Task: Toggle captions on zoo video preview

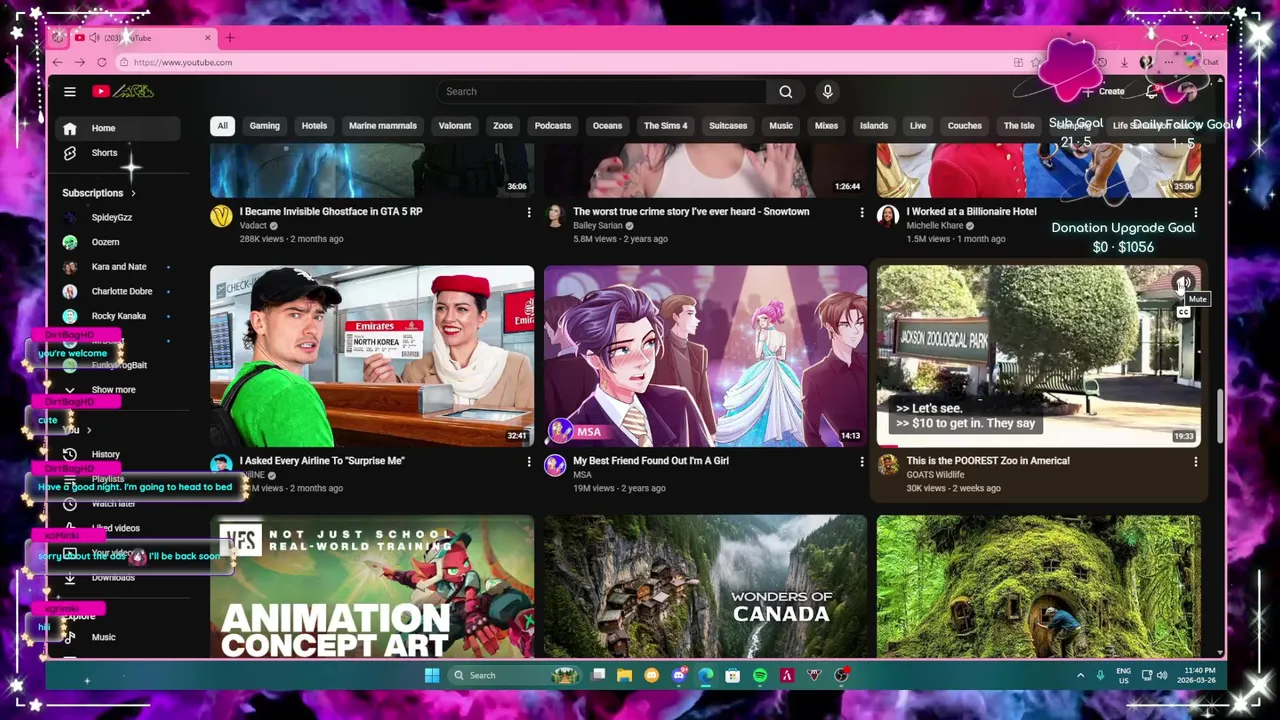Action: tap(1183, 312)
